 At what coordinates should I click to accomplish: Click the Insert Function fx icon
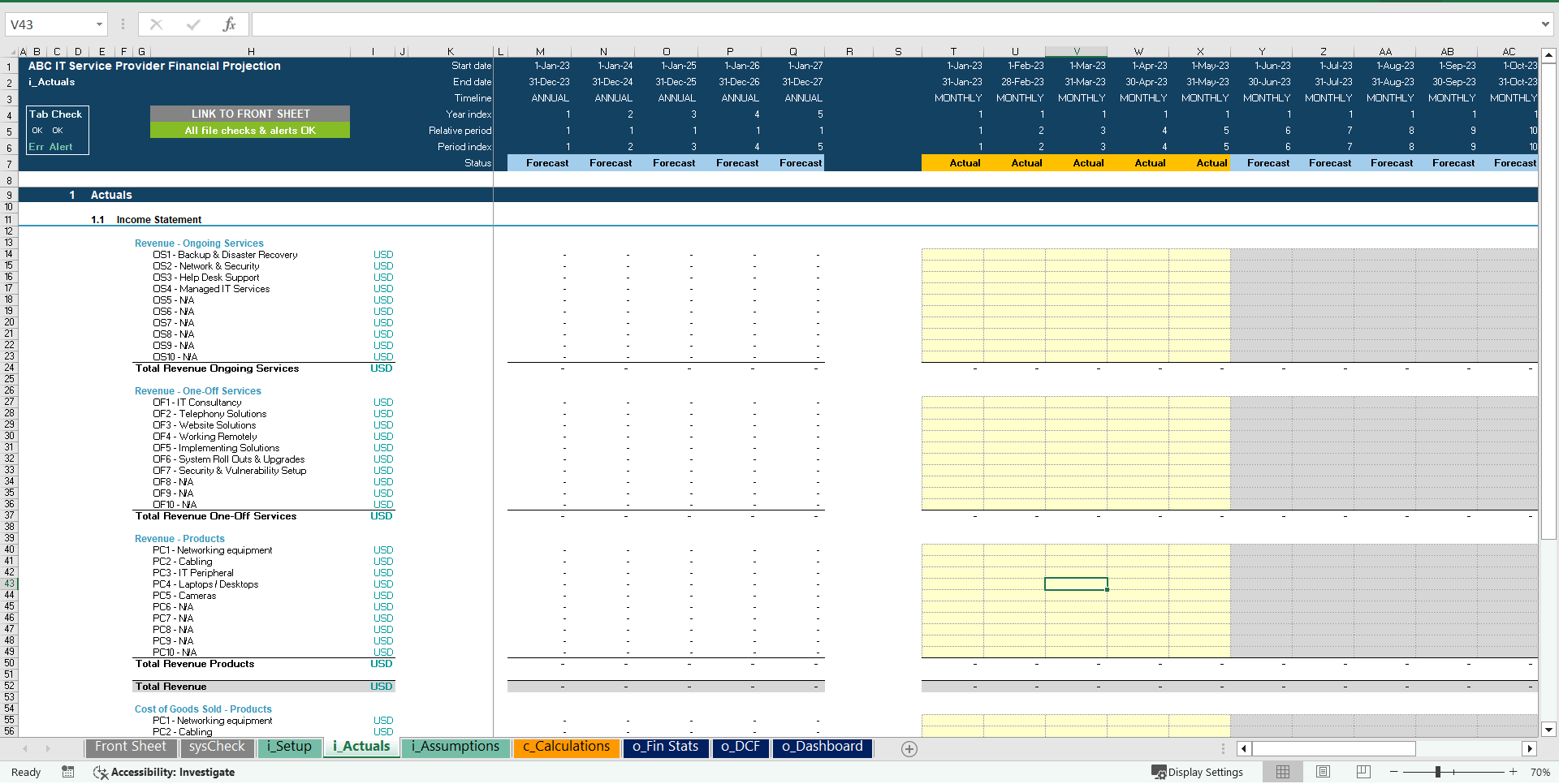tap(229, 24)
